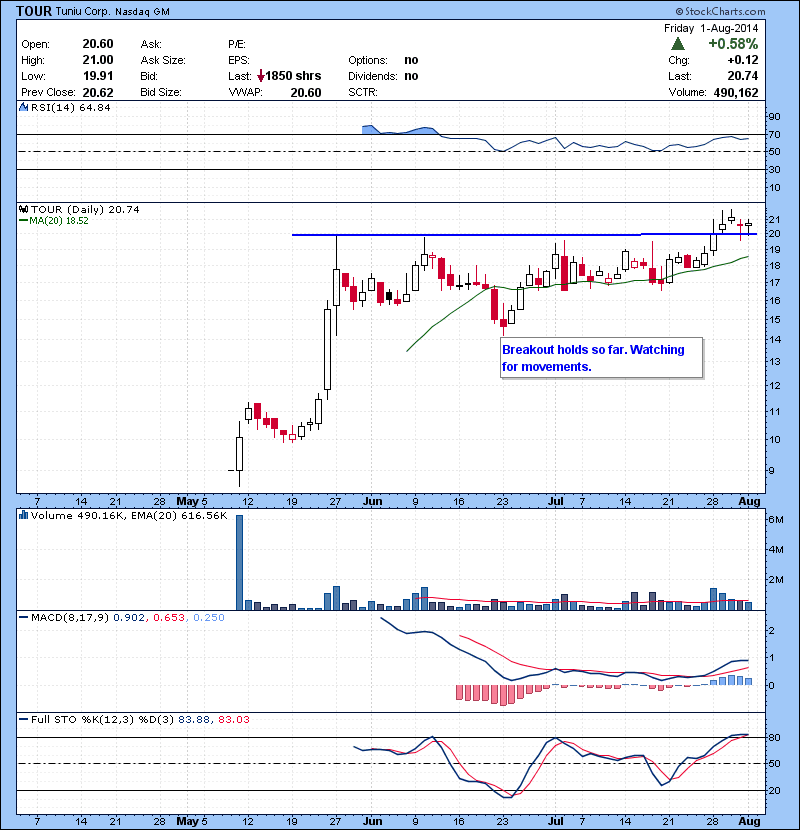Click the MACD signal value 0.653
Image resolution: width=800 pixels, height=830 pixels.
169,617
